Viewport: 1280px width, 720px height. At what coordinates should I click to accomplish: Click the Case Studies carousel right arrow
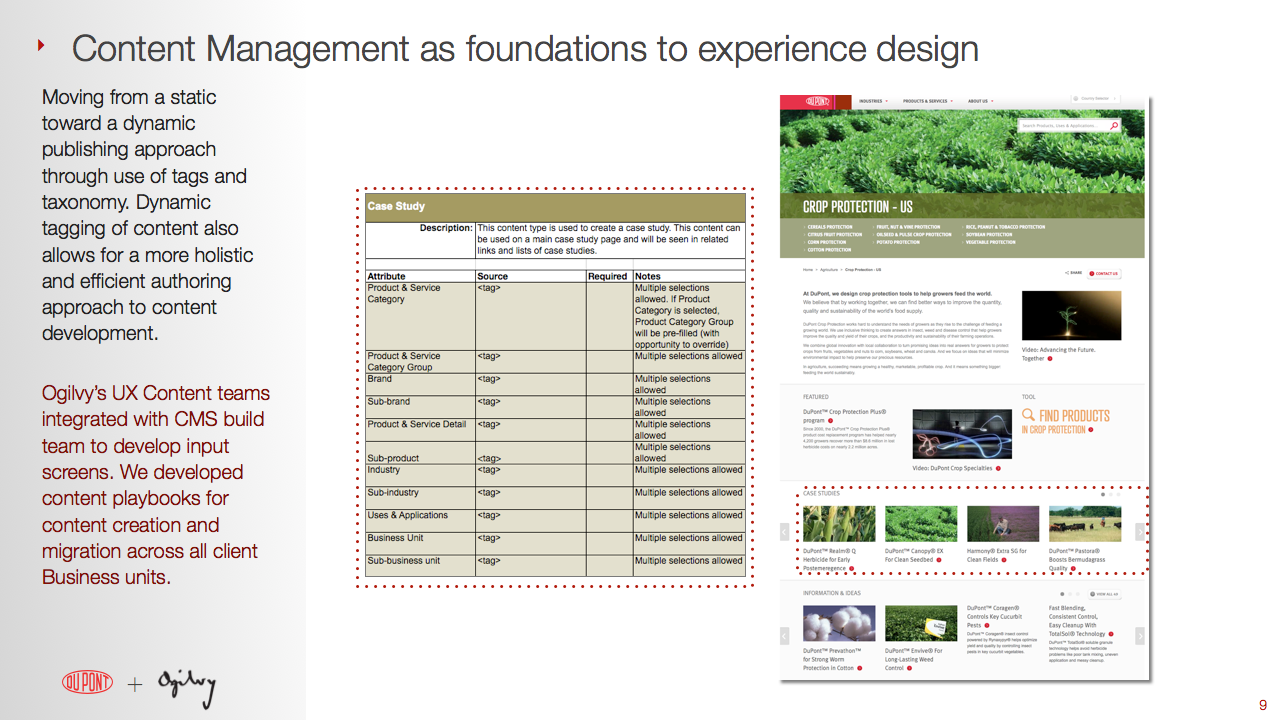pos(1140,532)
